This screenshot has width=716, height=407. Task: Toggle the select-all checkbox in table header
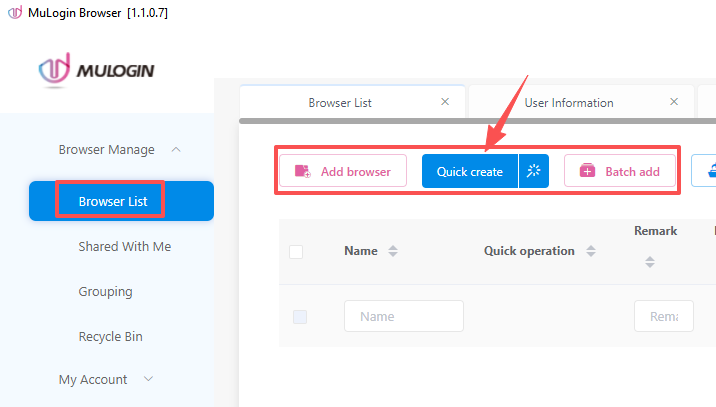coord(296,252)
